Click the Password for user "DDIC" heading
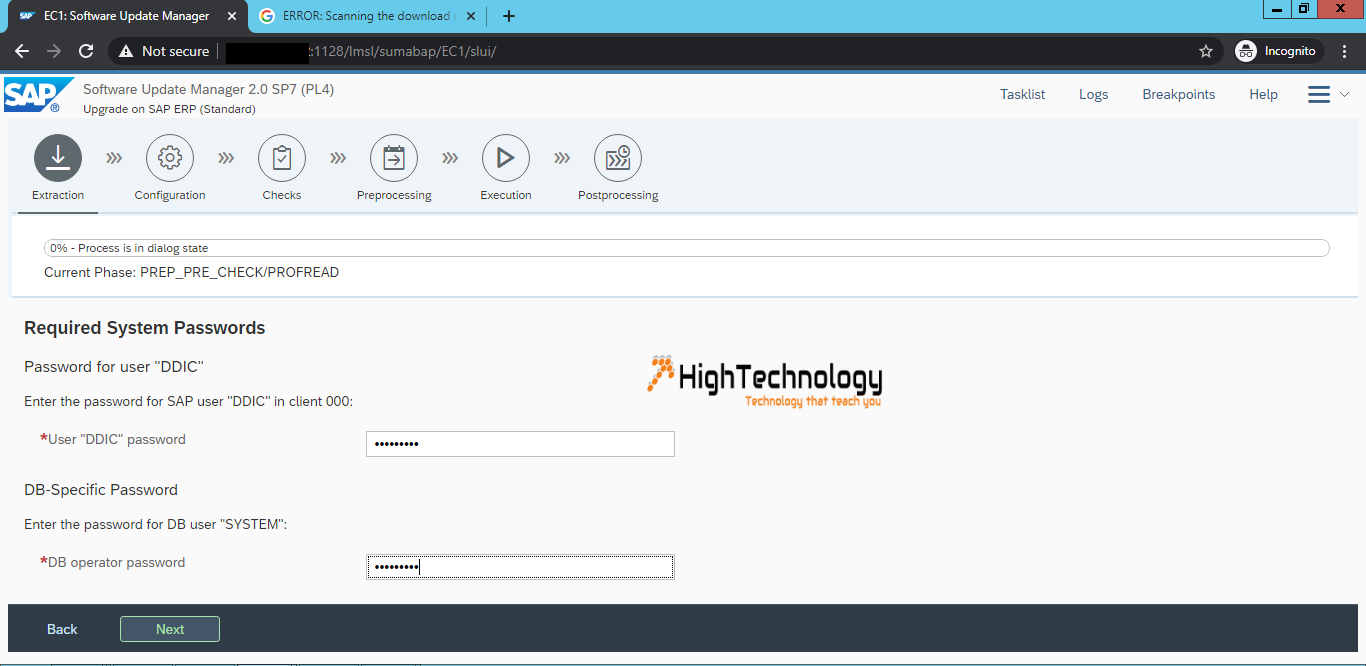Screen dimensions: 1366x666 click(114, 367)
